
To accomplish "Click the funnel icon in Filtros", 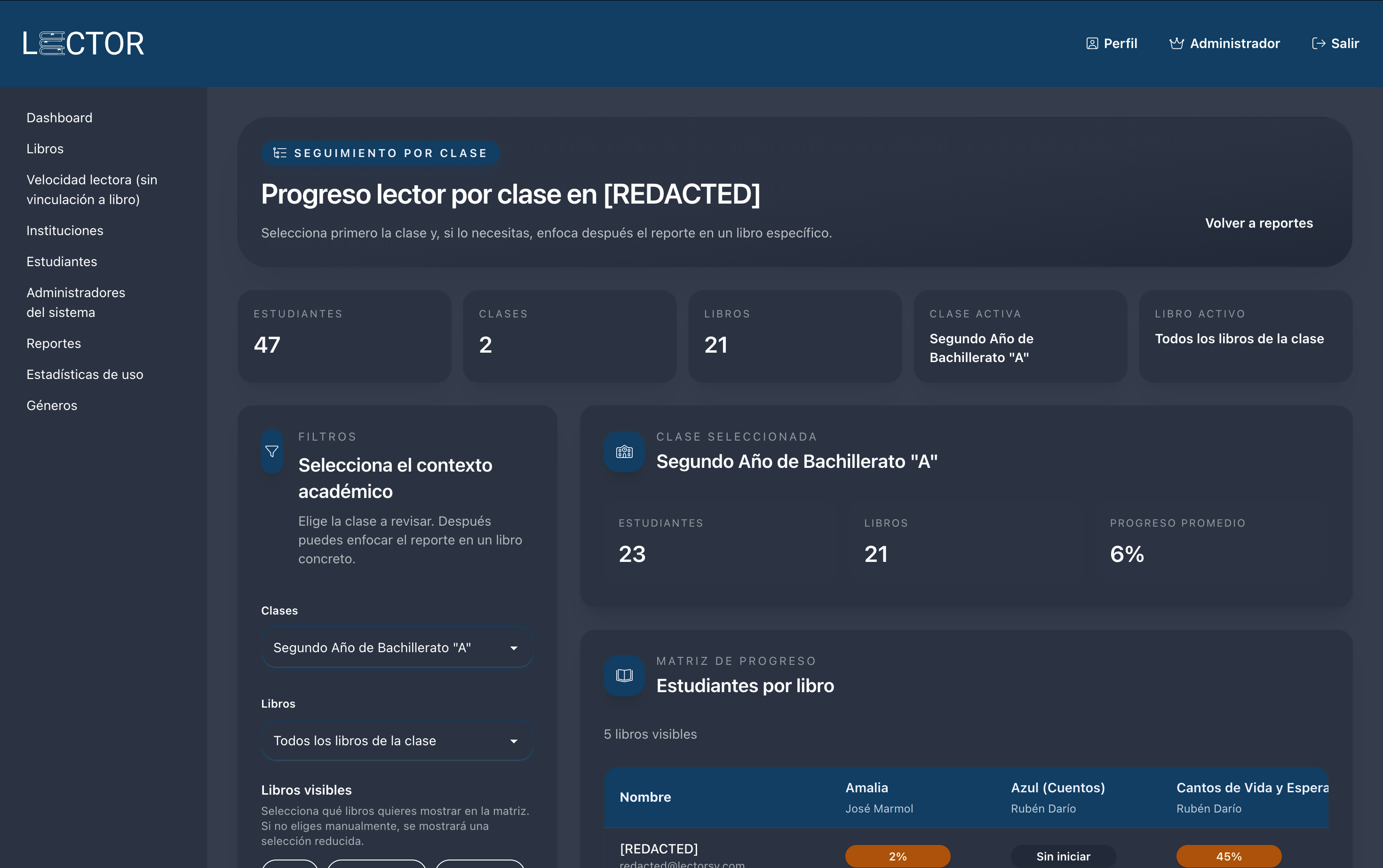I will point(272,451).
